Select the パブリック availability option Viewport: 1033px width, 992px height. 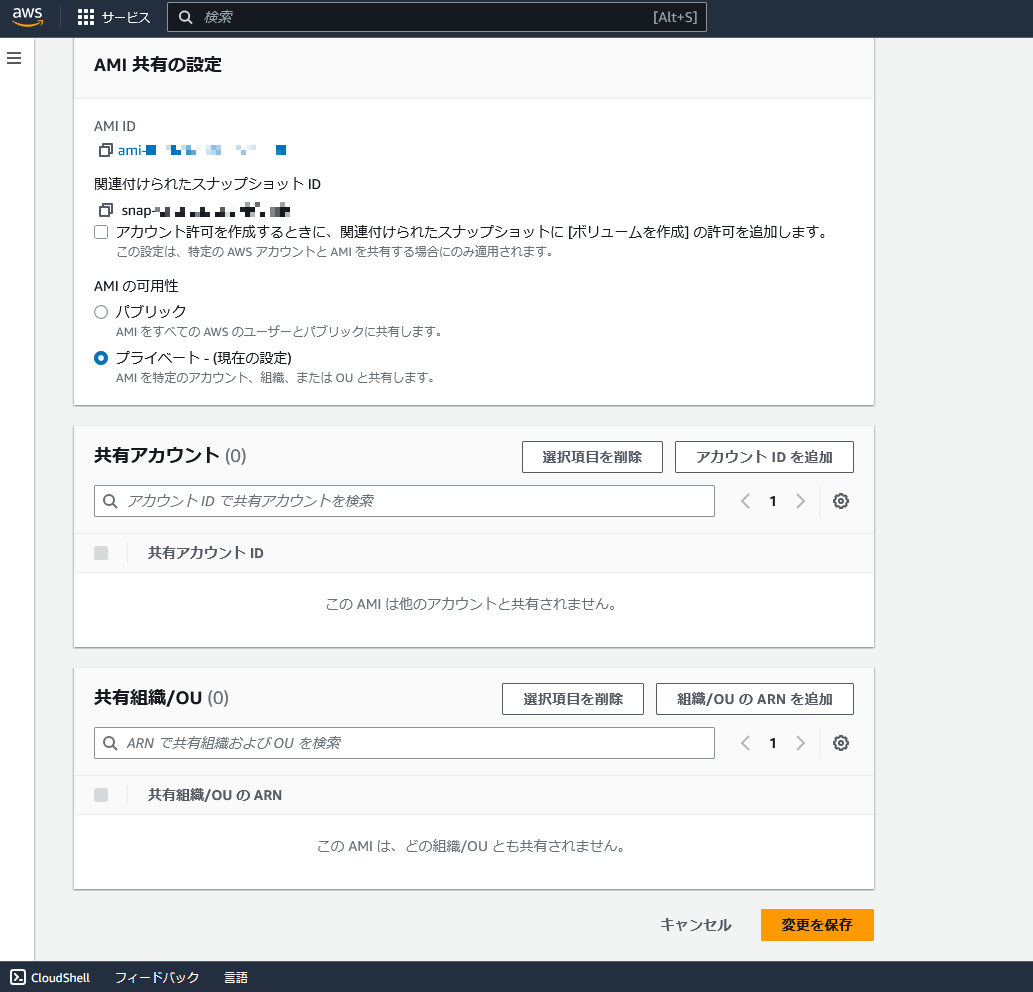point(101,311)
